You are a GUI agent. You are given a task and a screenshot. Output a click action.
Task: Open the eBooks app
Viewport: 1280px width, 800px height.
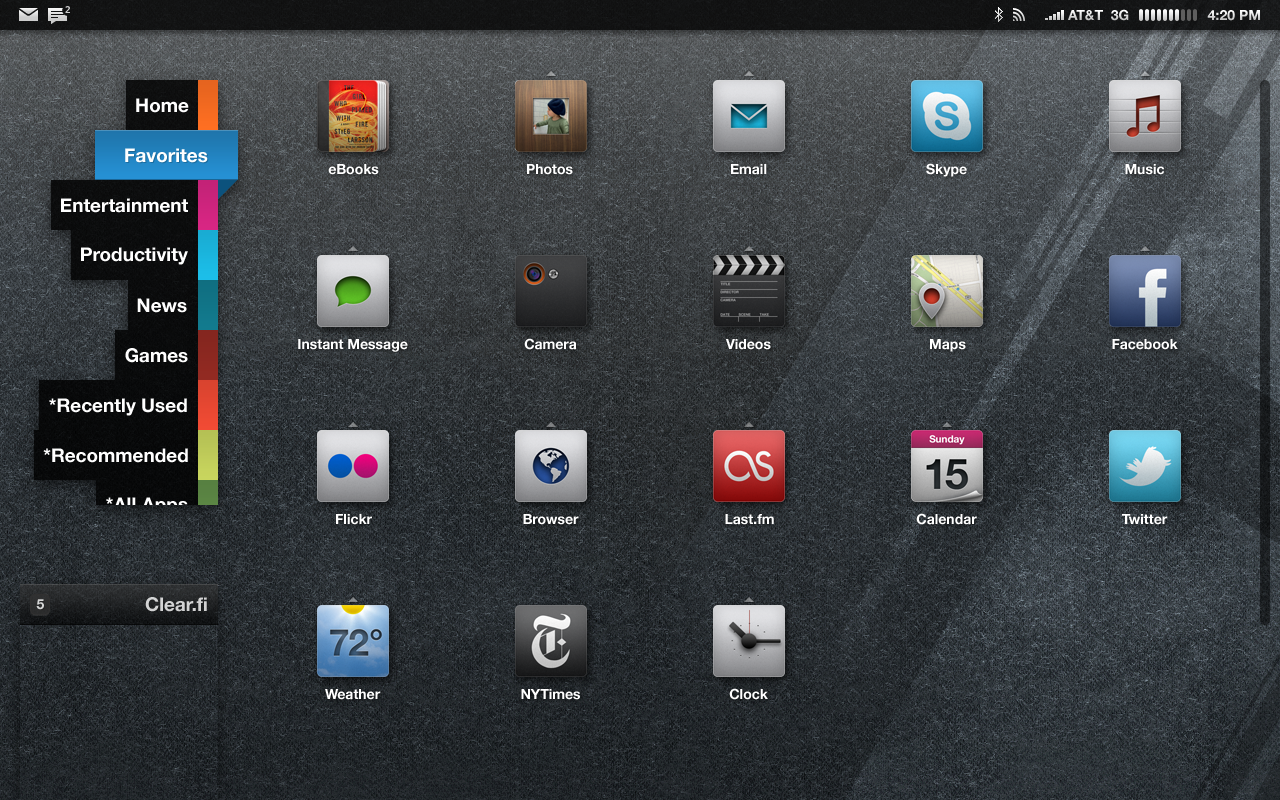pos(353,116)
